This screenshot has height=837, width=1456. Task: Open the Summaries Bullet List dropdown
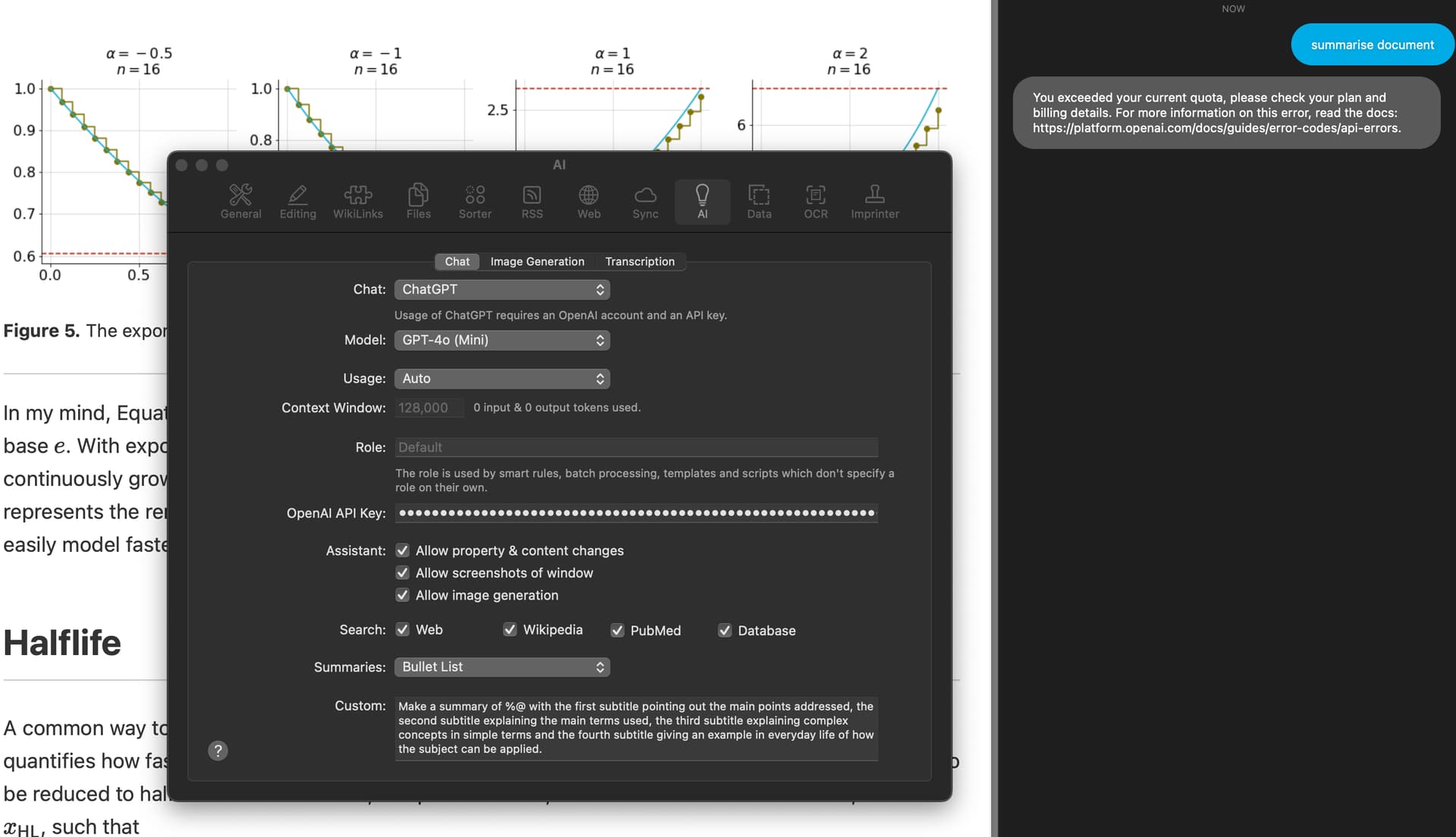(x=502, y=667)
